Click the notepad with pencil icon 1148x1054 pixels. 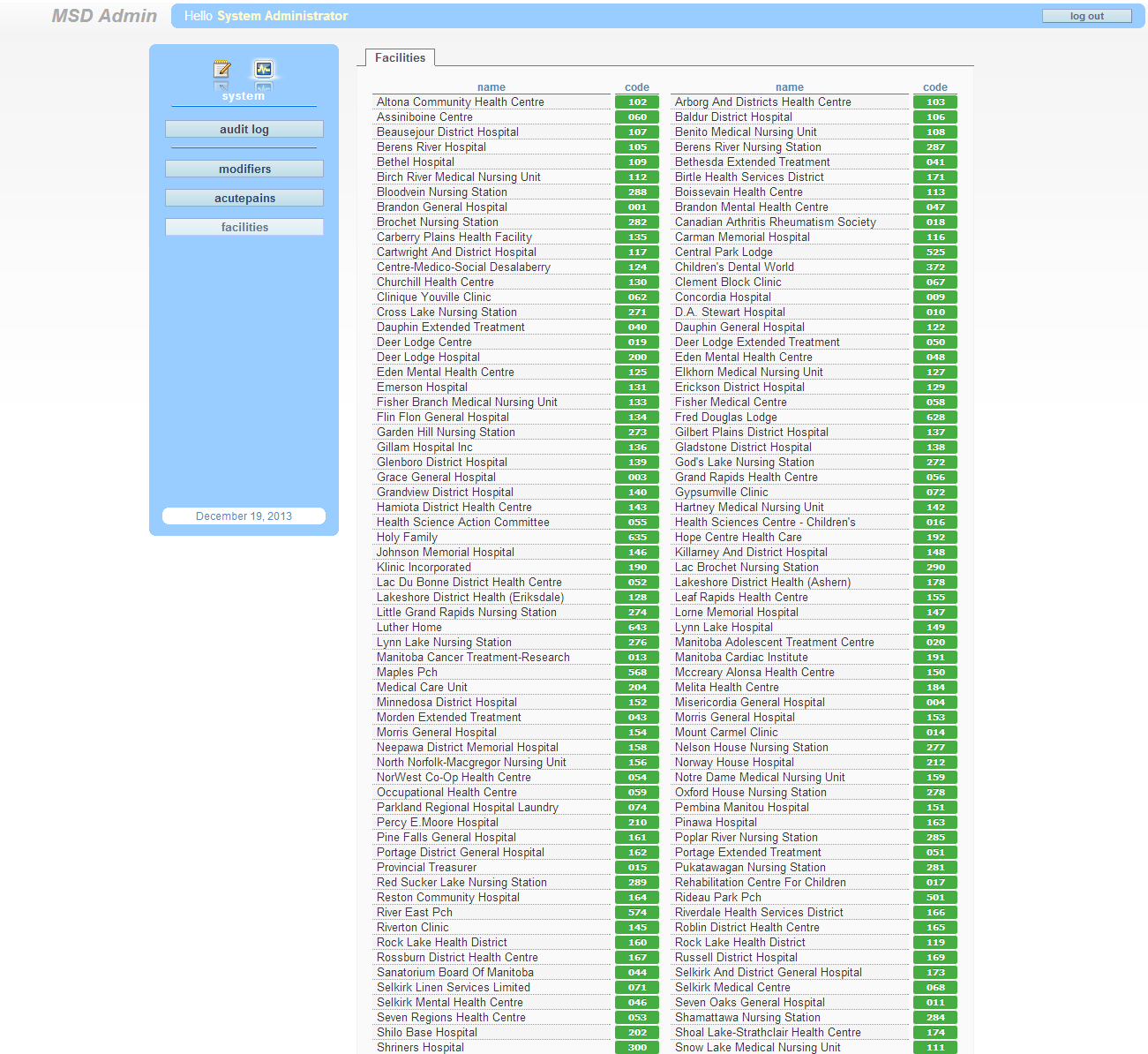coord(222,69)
